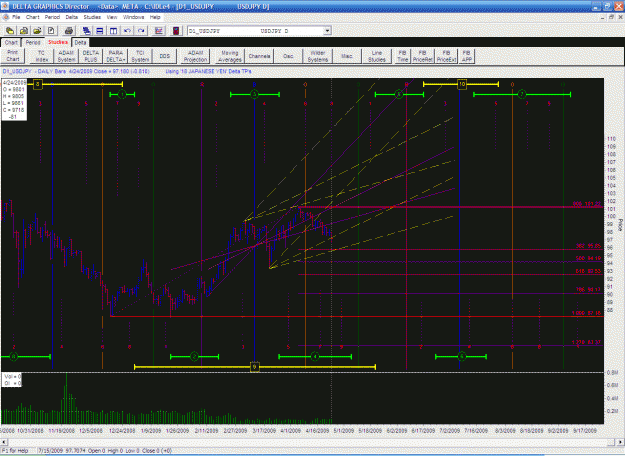
Task: Switch to the Period tab
Action: point(33,42)
